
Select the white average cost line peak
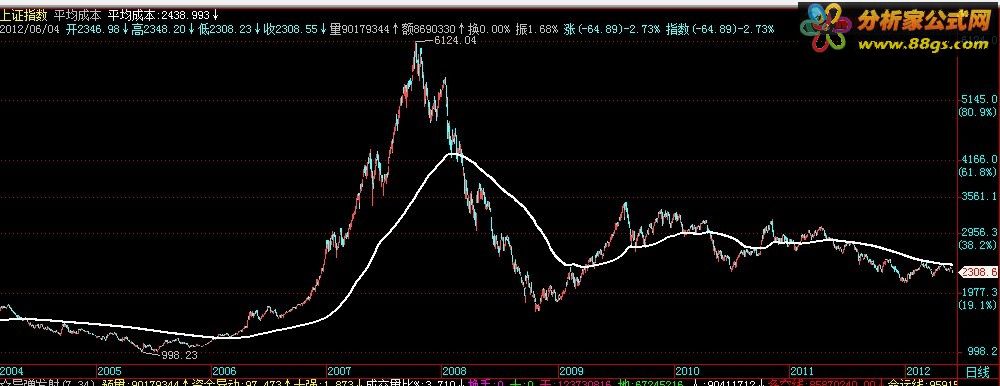453,154
